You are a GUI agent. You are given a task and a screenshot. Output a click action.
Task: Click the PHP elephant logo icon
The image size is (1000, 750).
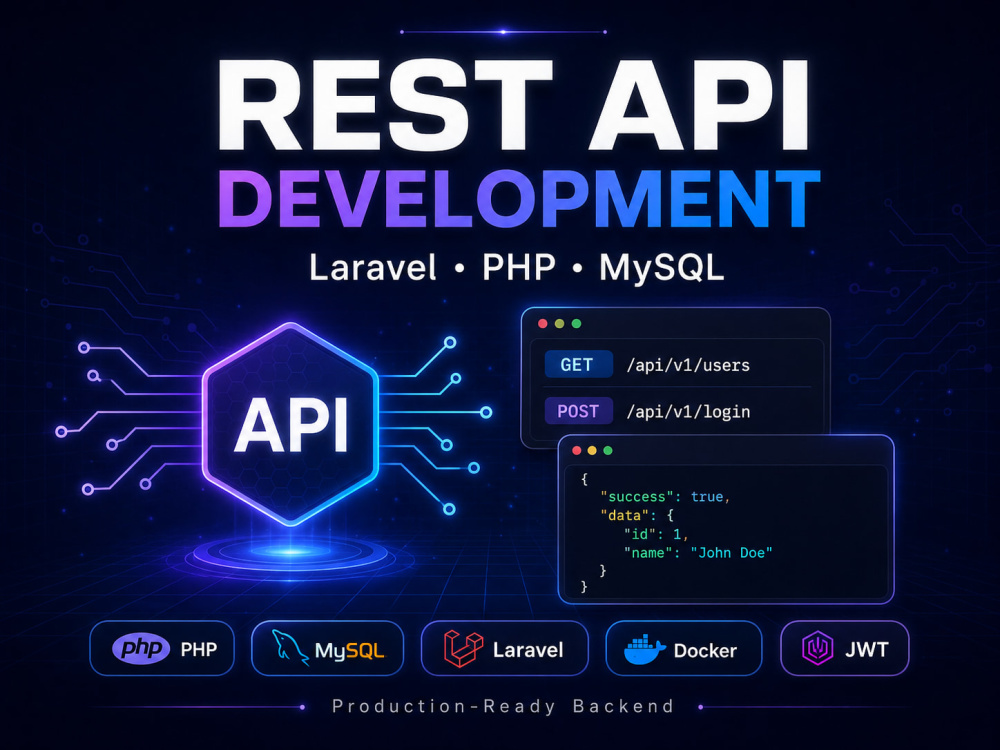[141, 649]
